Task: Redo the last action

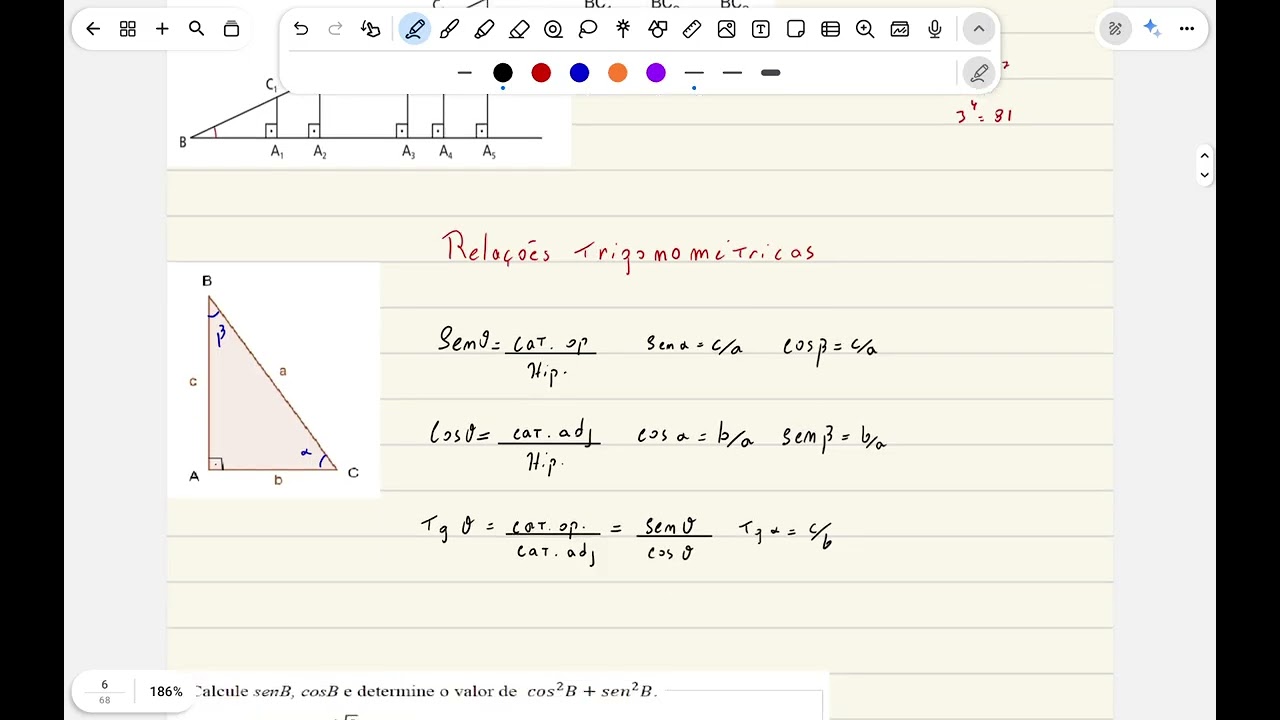Action: click(335, 29)
